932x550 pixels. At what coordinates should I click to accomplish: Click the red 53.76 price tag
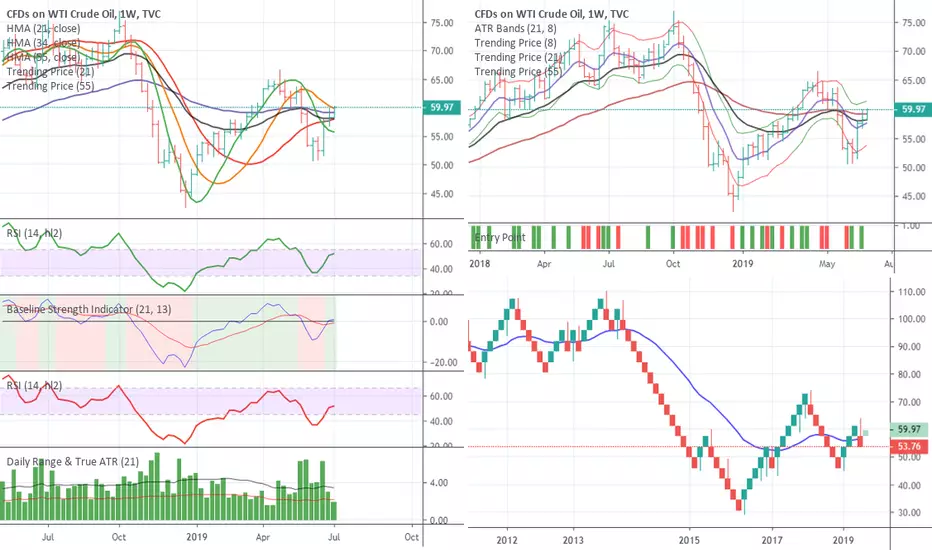[909, 446]
